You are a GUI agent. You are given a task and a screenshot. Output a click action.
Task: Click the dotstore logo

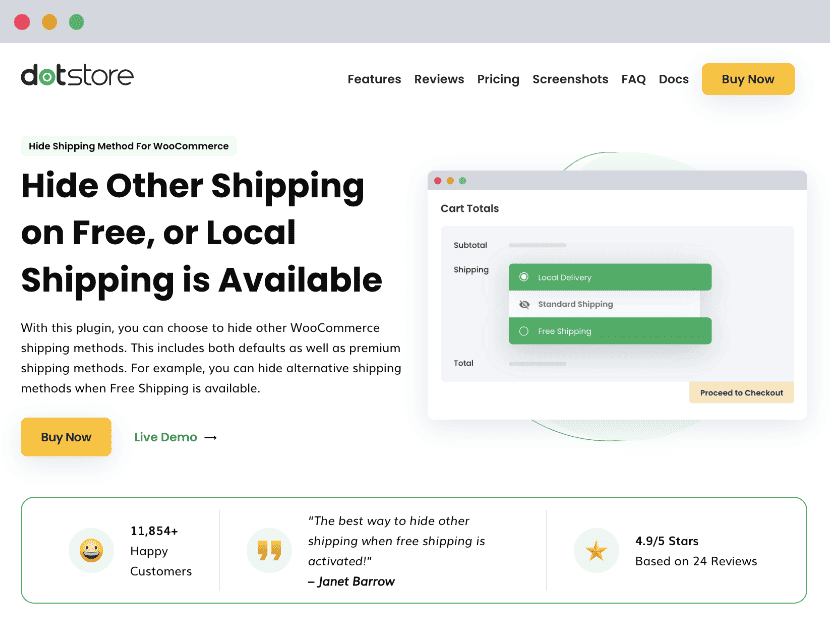pyautogui.click(x=77, y=76)
